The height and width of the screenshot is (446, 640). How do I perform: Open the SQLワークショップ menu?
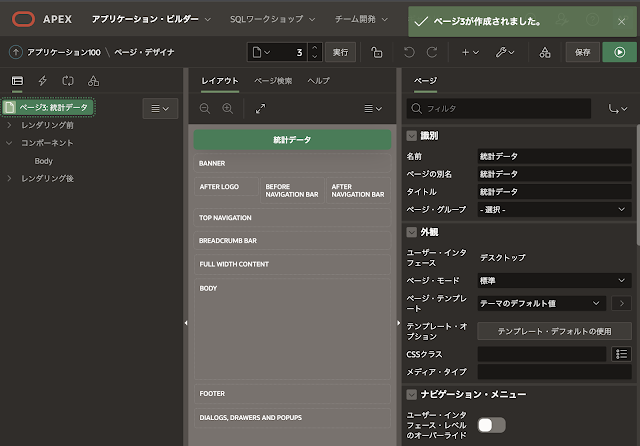click(272, 19)
